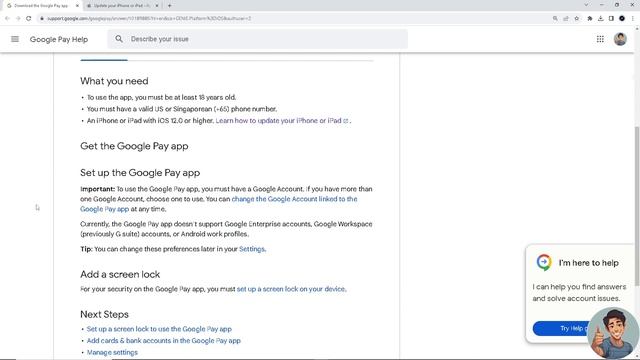
Task: Share this page from address bar
Action: pyautogui.click(x=566, y=18)
